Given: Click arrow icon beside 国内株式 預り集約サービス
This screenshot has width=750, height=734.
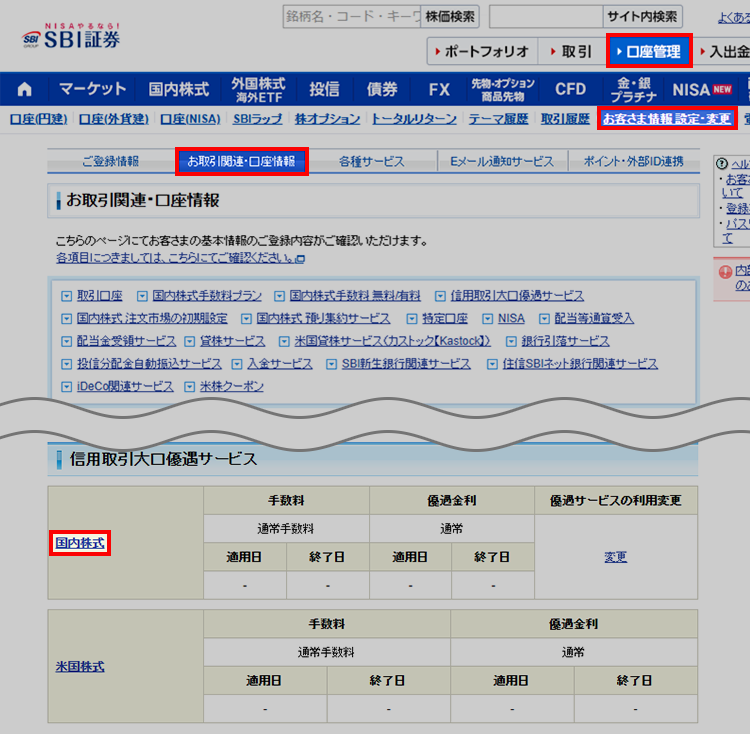Looking at the screenshot, I should coord(246,318).
